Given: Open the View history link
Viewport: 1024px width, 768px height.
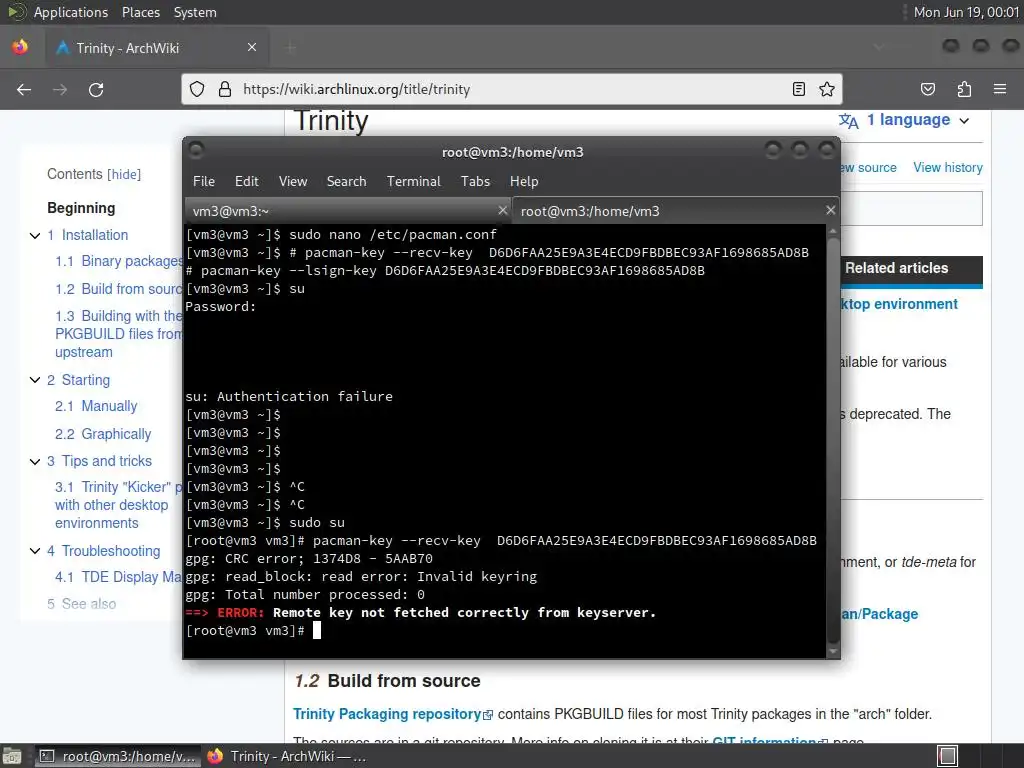Looking at the screenshot, I should click(948, 168).
